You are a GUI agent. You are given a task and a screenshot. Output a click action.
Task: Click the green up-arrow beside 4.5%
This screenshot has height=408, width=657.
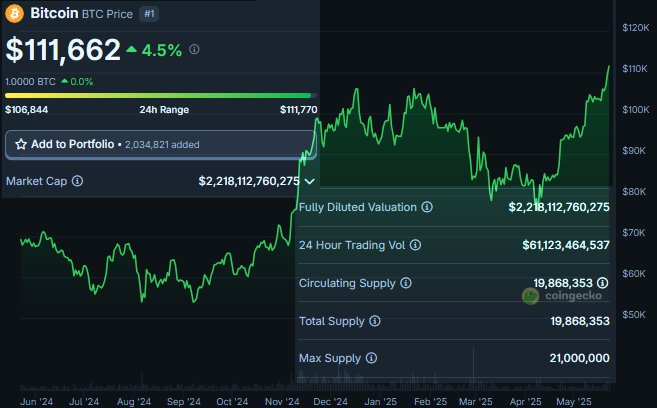tap(132, 49)
